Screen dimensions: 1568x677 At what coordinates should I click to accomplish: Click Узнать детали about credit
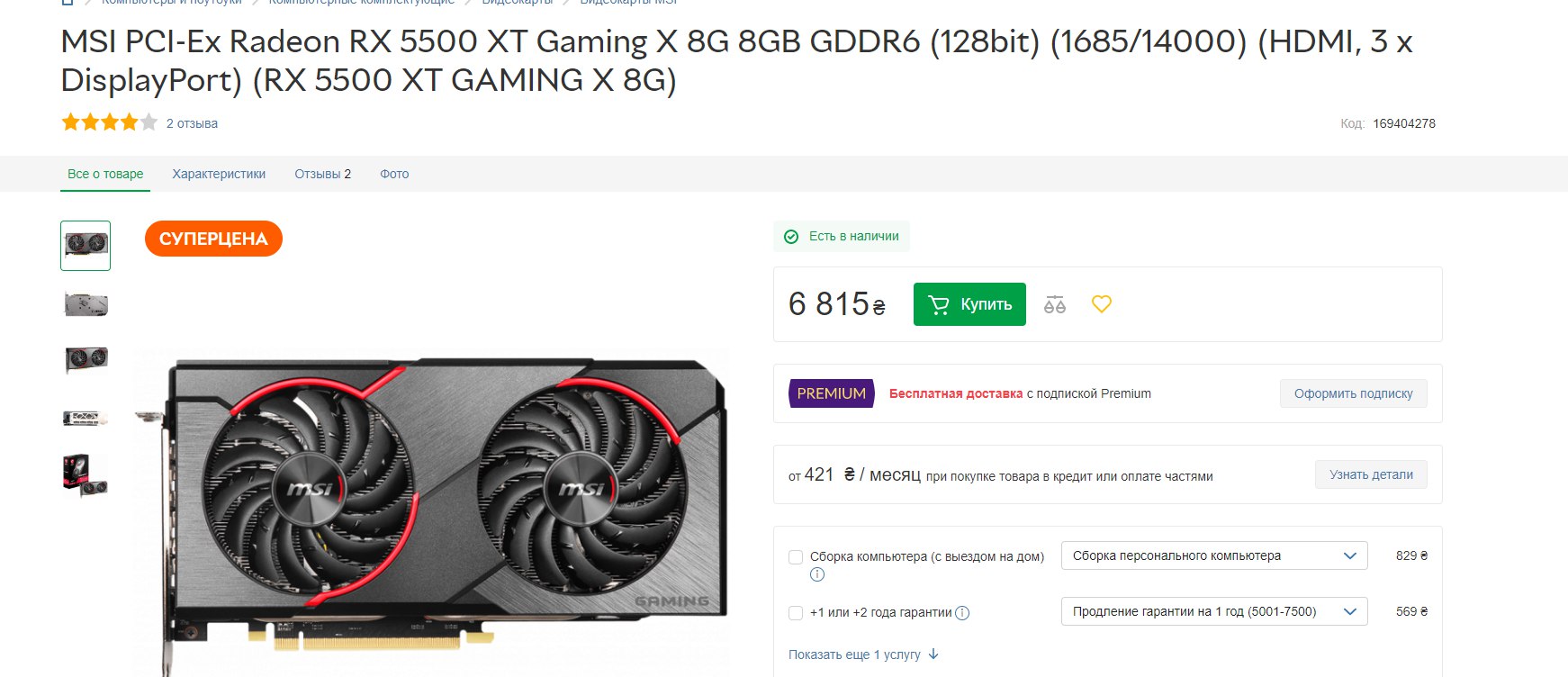[x=1371, y=474]
